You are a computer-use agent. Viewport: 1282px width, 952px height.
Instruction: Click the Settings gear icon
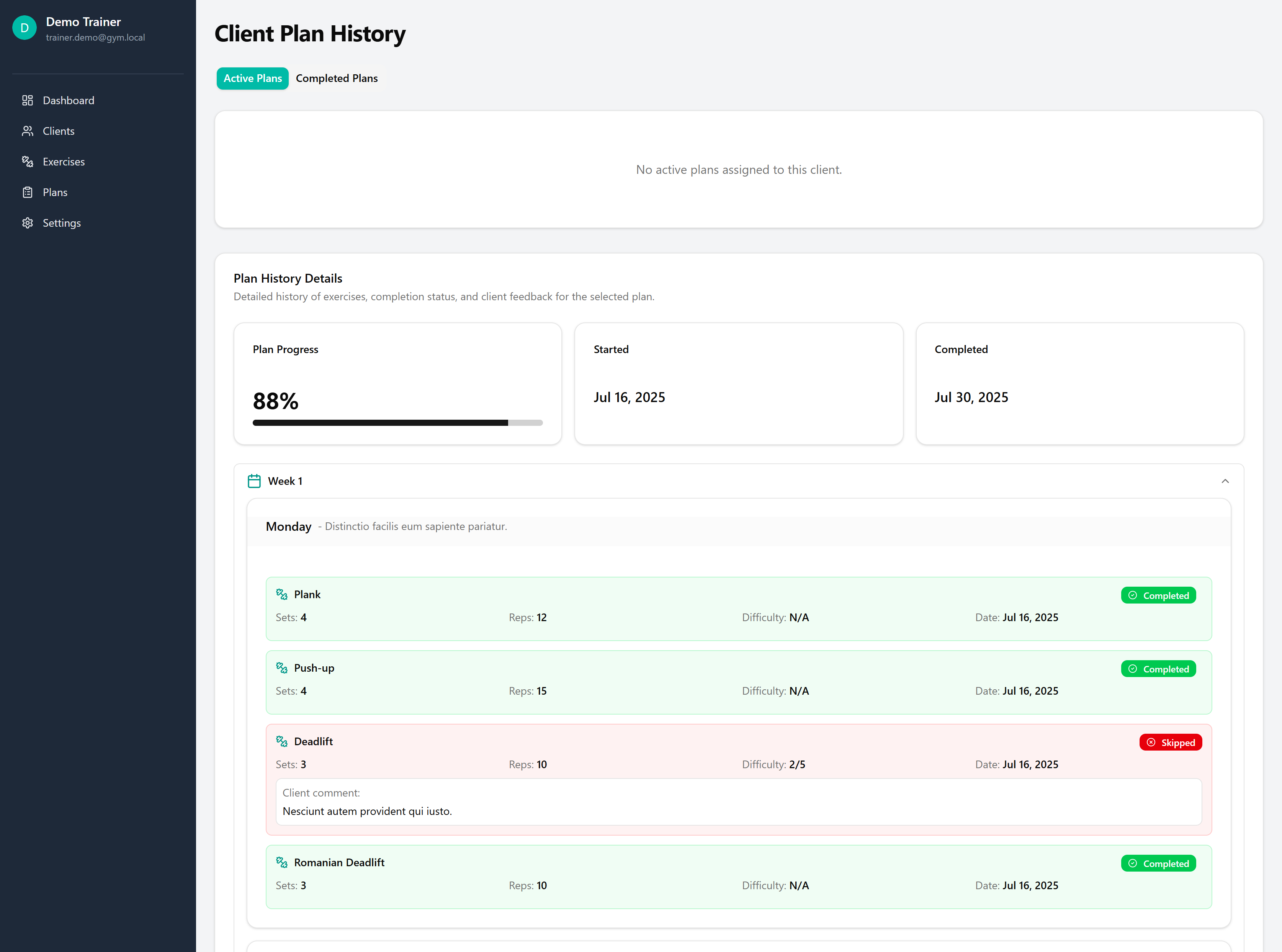pyautogui.click(x=27, y=223)
